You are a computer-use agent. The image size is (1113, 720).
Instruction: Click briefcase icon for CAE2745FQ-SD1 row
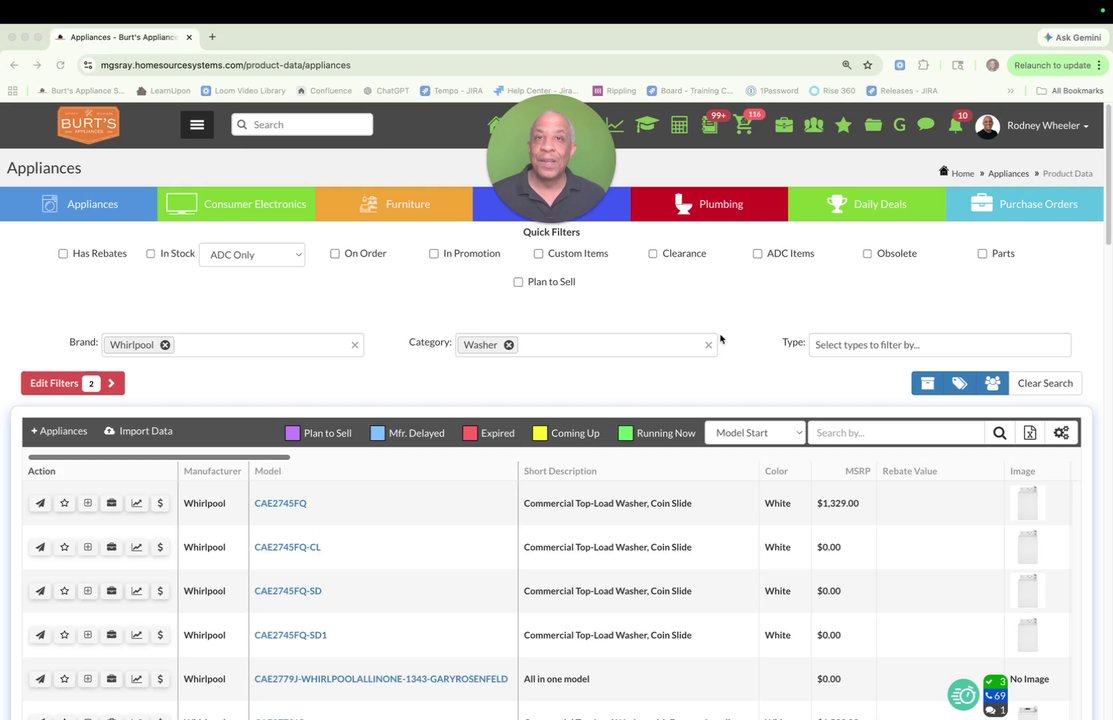111,635
